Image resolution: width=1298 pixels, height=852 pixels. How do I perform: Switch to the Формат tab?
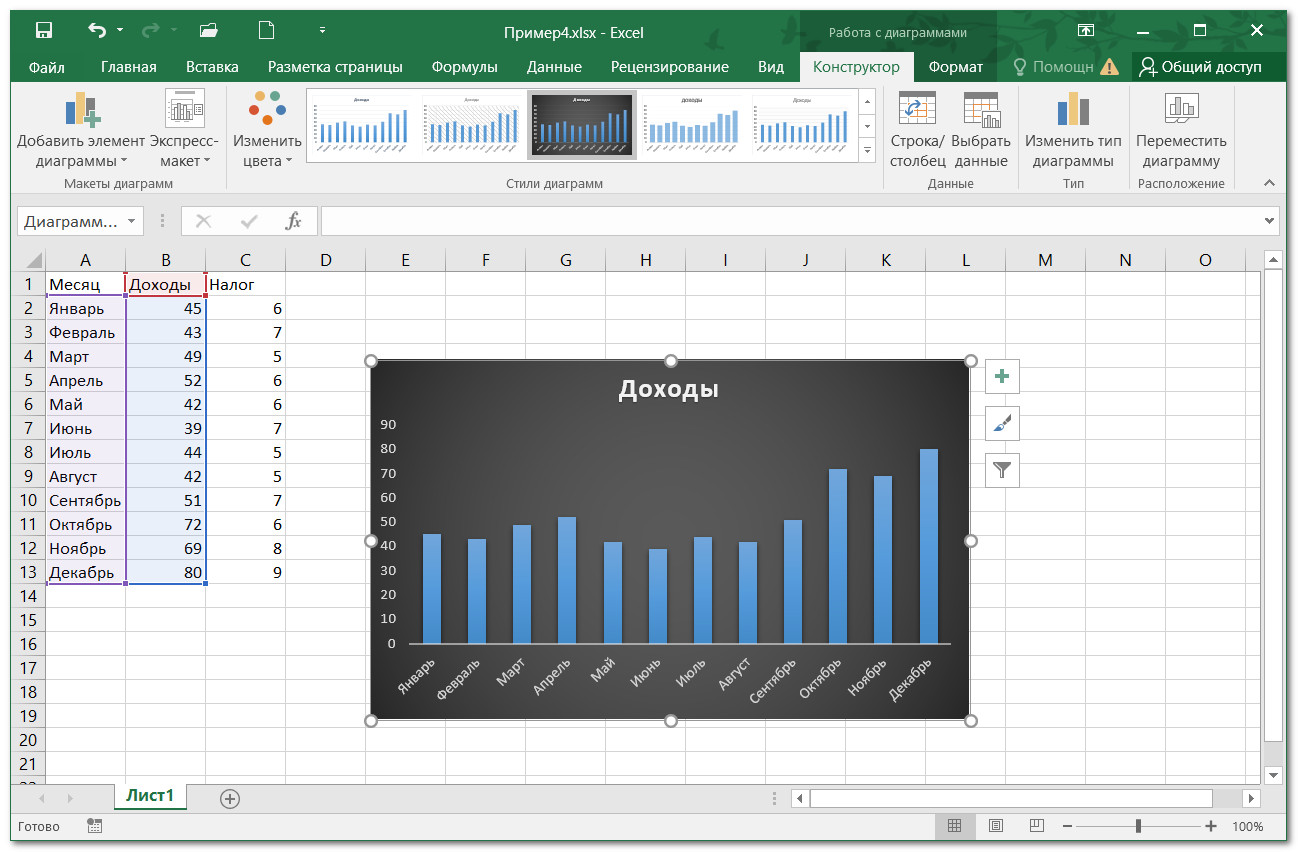pyautogui.click(x=955, y=67)
